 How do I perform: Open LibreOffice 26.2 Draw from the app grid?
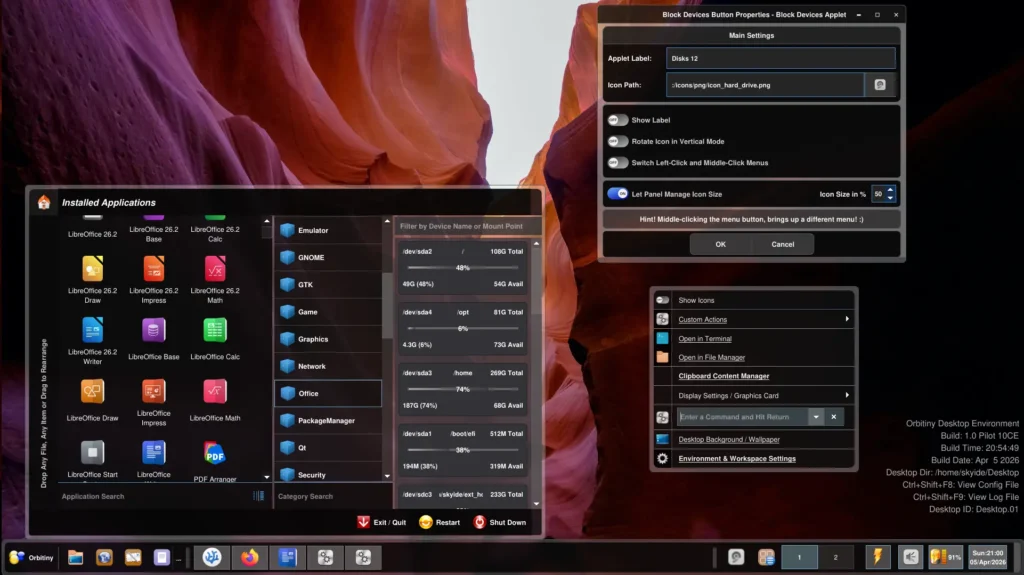pyautogui.click(x=92, y=269)
